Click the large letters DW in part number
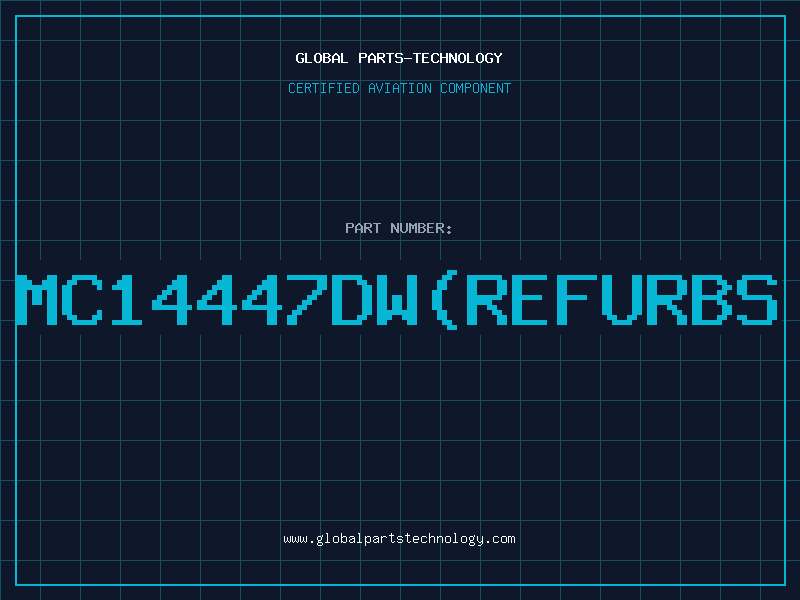Viewport: 800px width, 600px height. click(374, 300)
